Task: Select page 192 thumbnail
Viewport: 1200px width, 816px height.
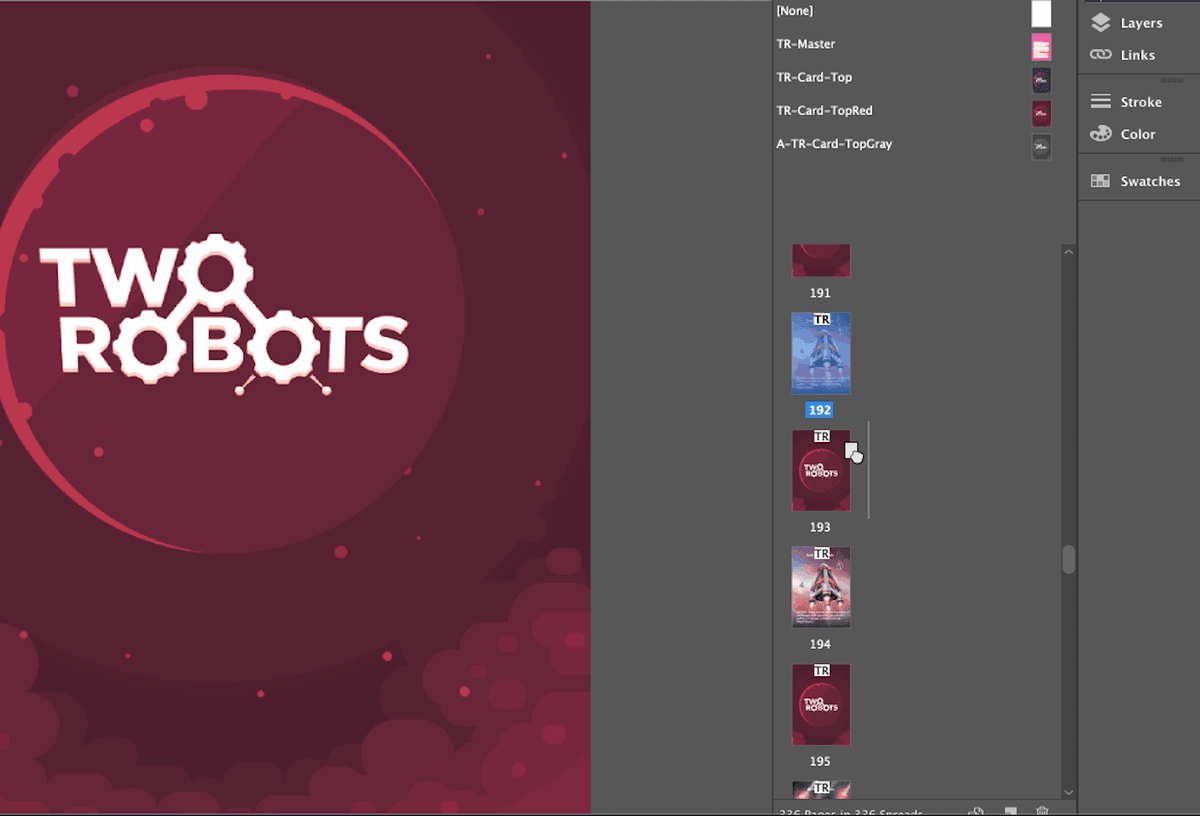Action: [821, 353]
